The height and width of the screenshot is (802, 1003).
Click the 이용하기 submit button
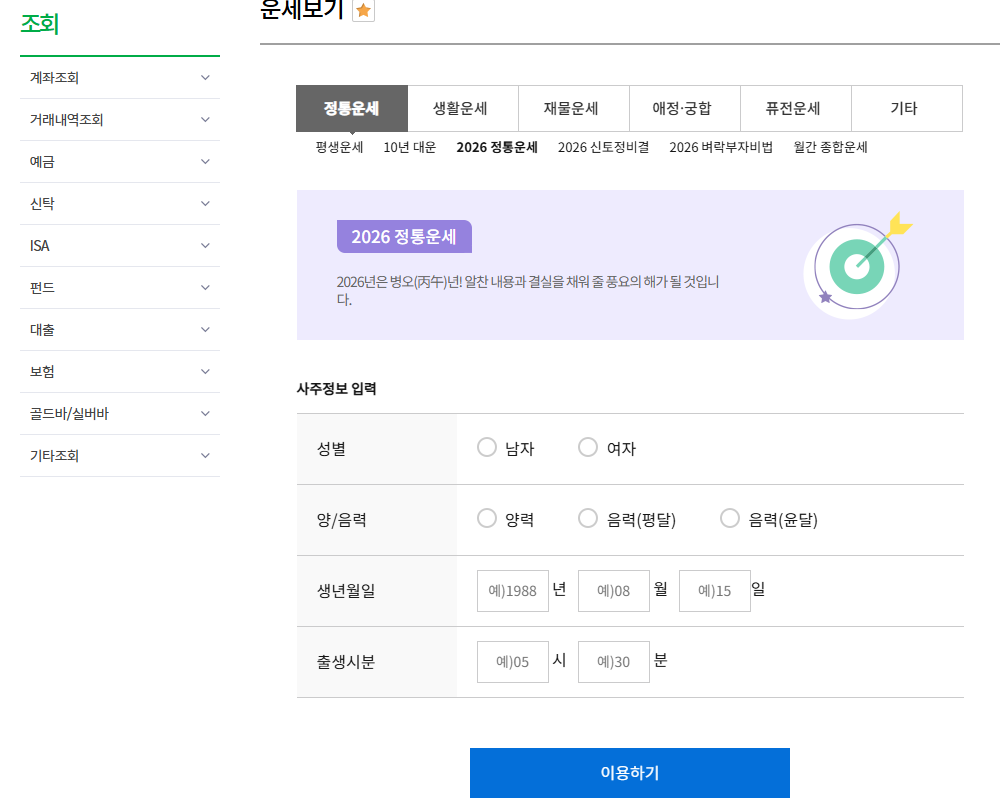[x=630, y=772]
